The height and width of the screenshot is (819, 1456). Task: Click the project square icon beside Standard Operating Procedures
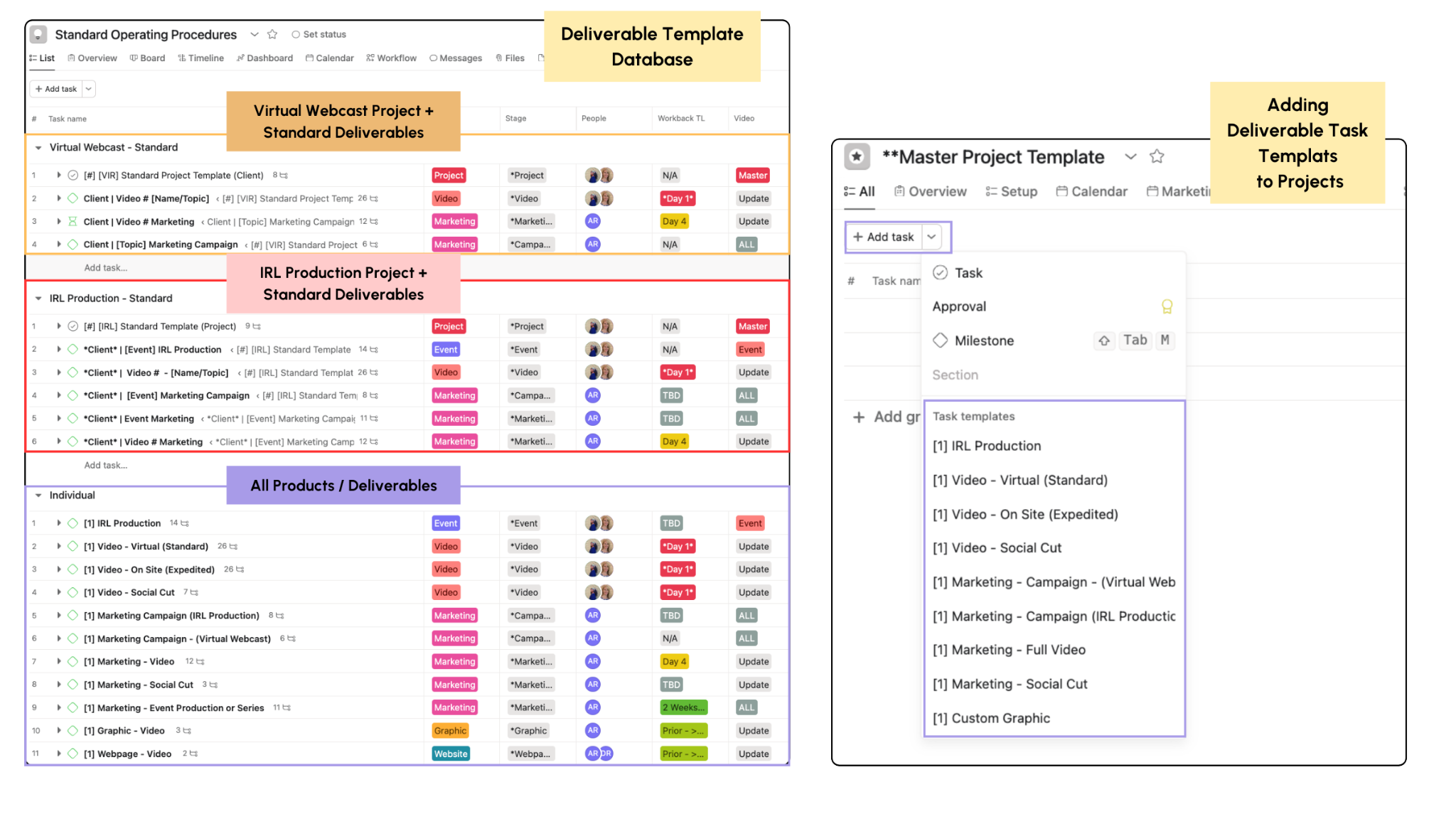click(x=37, y=33)
